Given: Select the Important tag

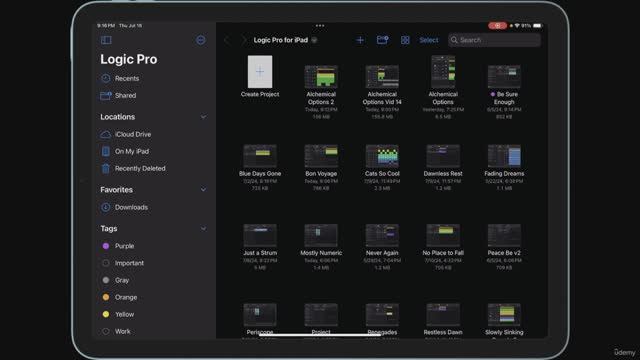Looking at the screenshot, I should point(122,263).
